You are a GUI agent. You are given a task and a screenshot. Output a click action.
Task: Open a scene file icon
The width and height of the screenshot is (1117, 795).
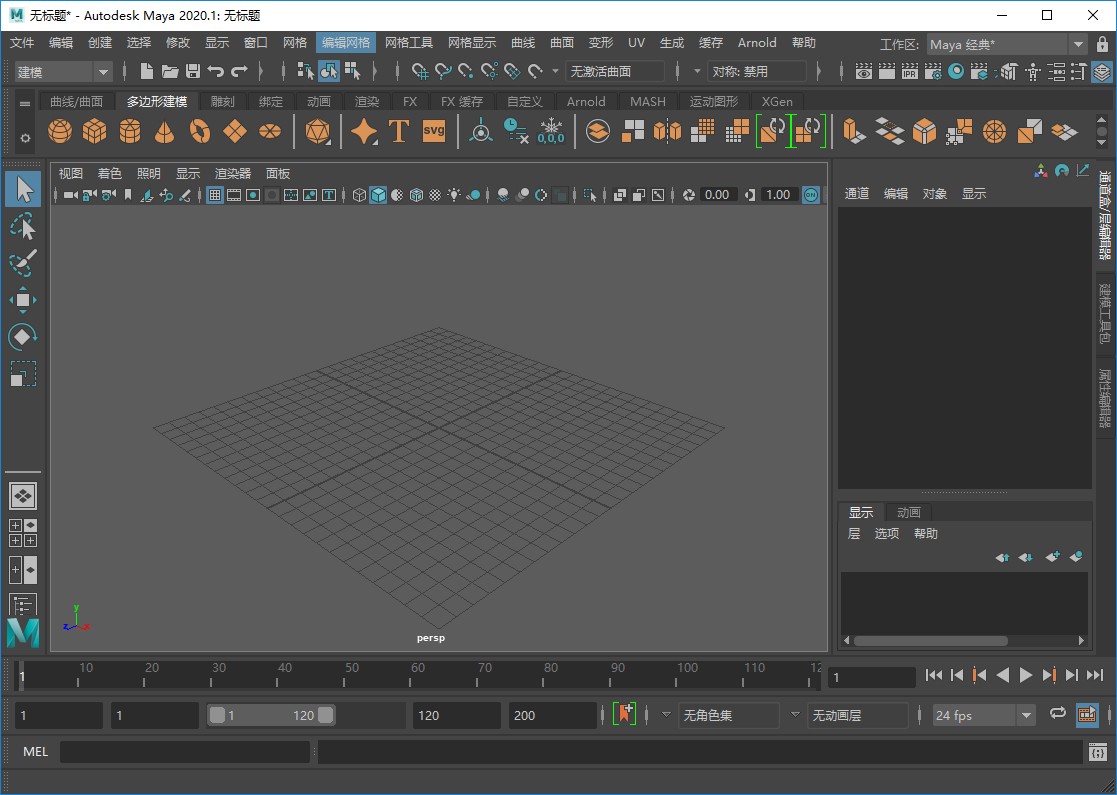coord(170,71)
